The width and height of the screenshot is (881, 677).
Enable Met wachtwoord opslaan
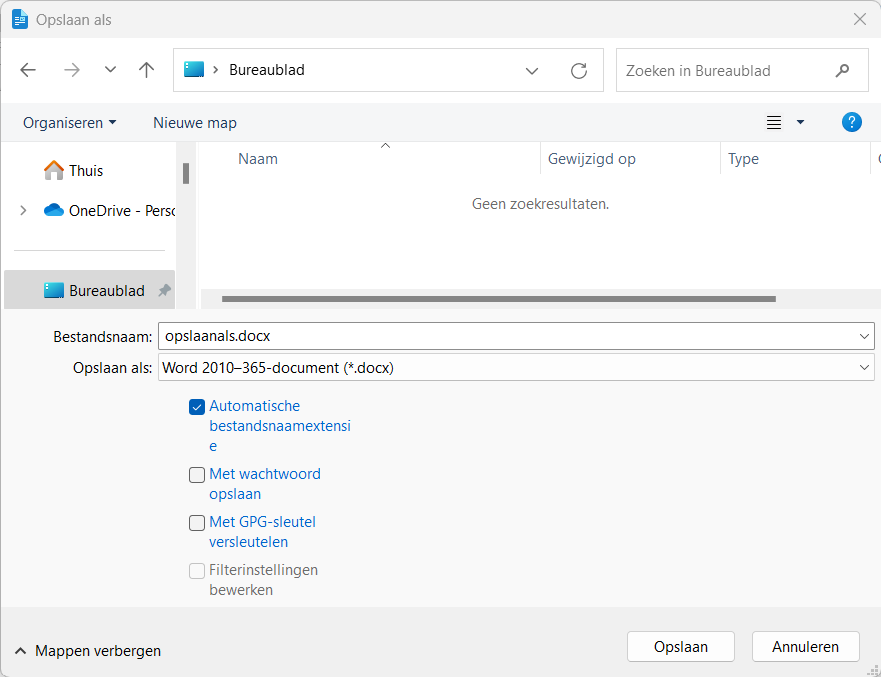(197, 475)
